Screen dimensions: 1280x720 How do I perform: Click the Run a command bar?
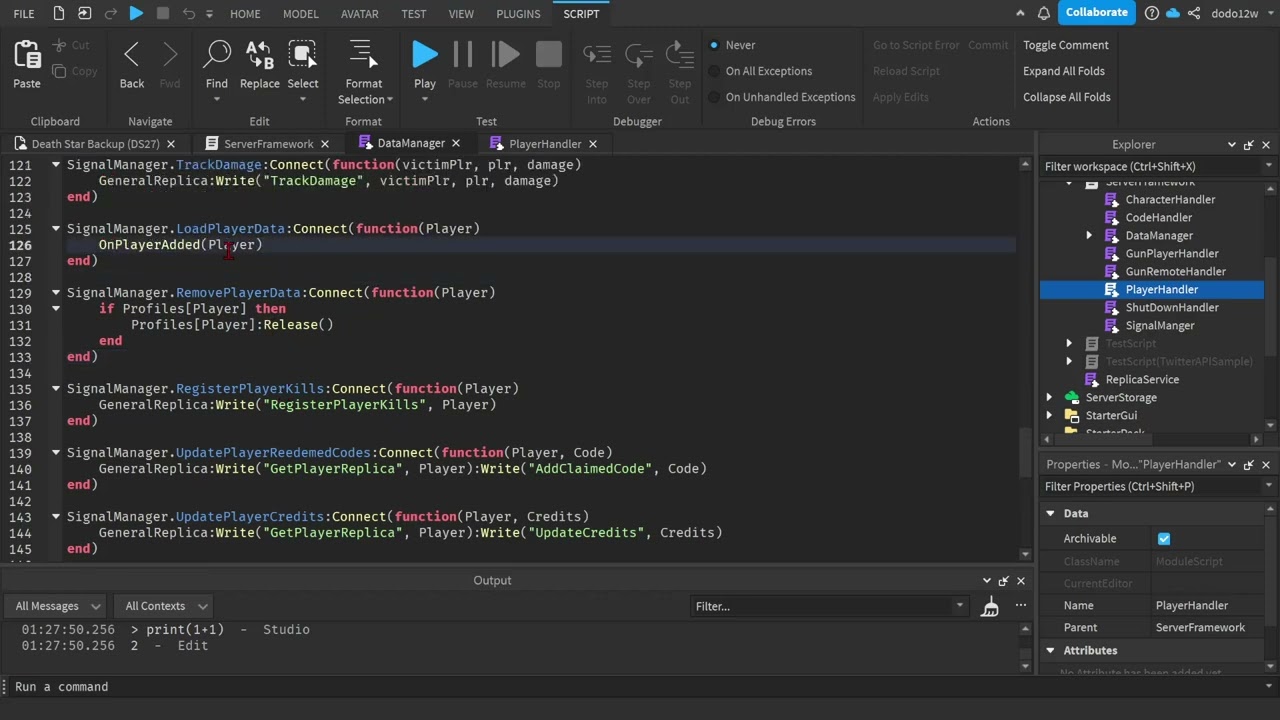tap(640, 687)
